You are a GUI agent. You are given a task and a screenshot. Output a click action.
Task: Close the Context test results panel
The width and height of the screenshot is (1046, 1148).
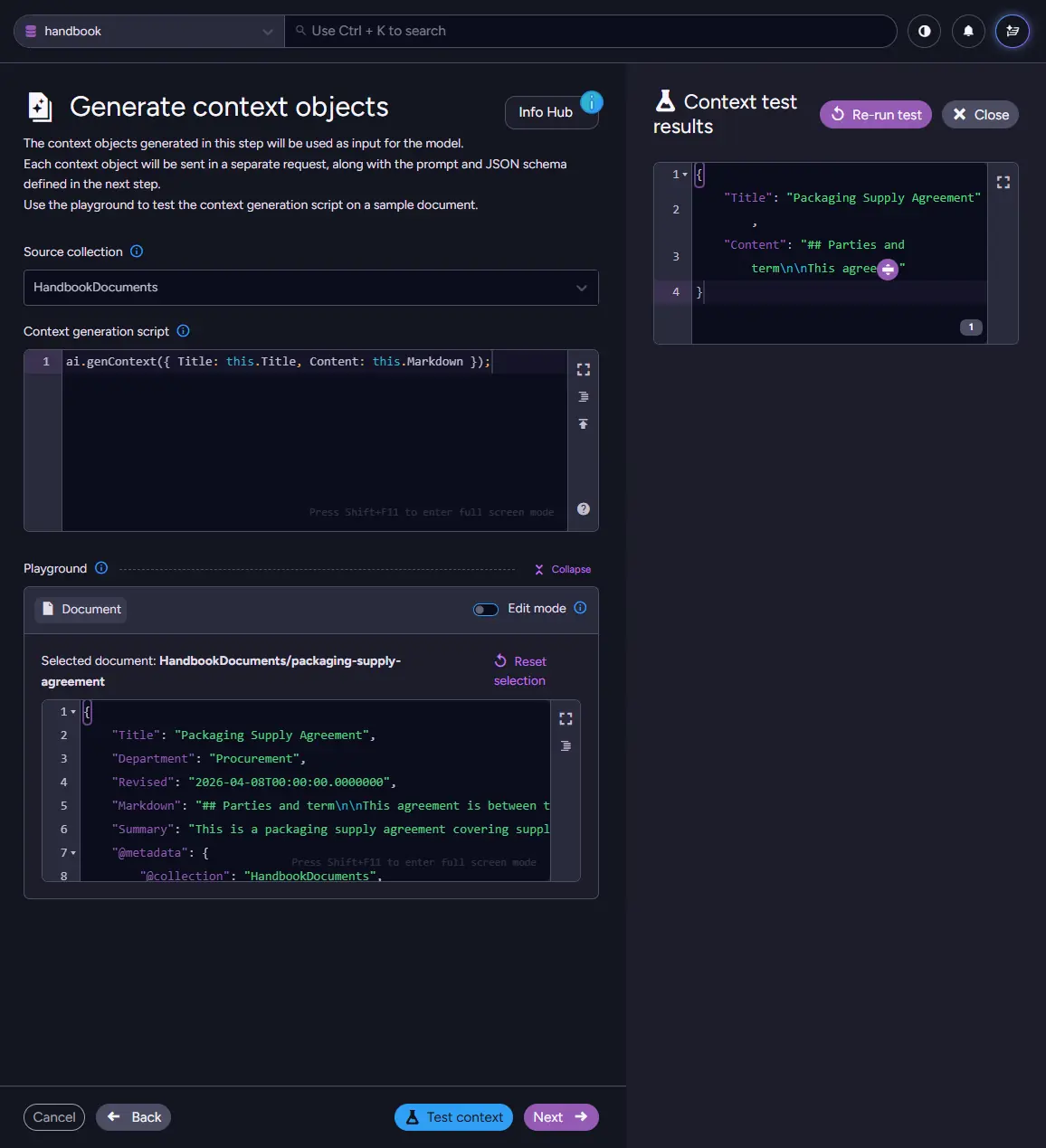(x=981, y=115)
